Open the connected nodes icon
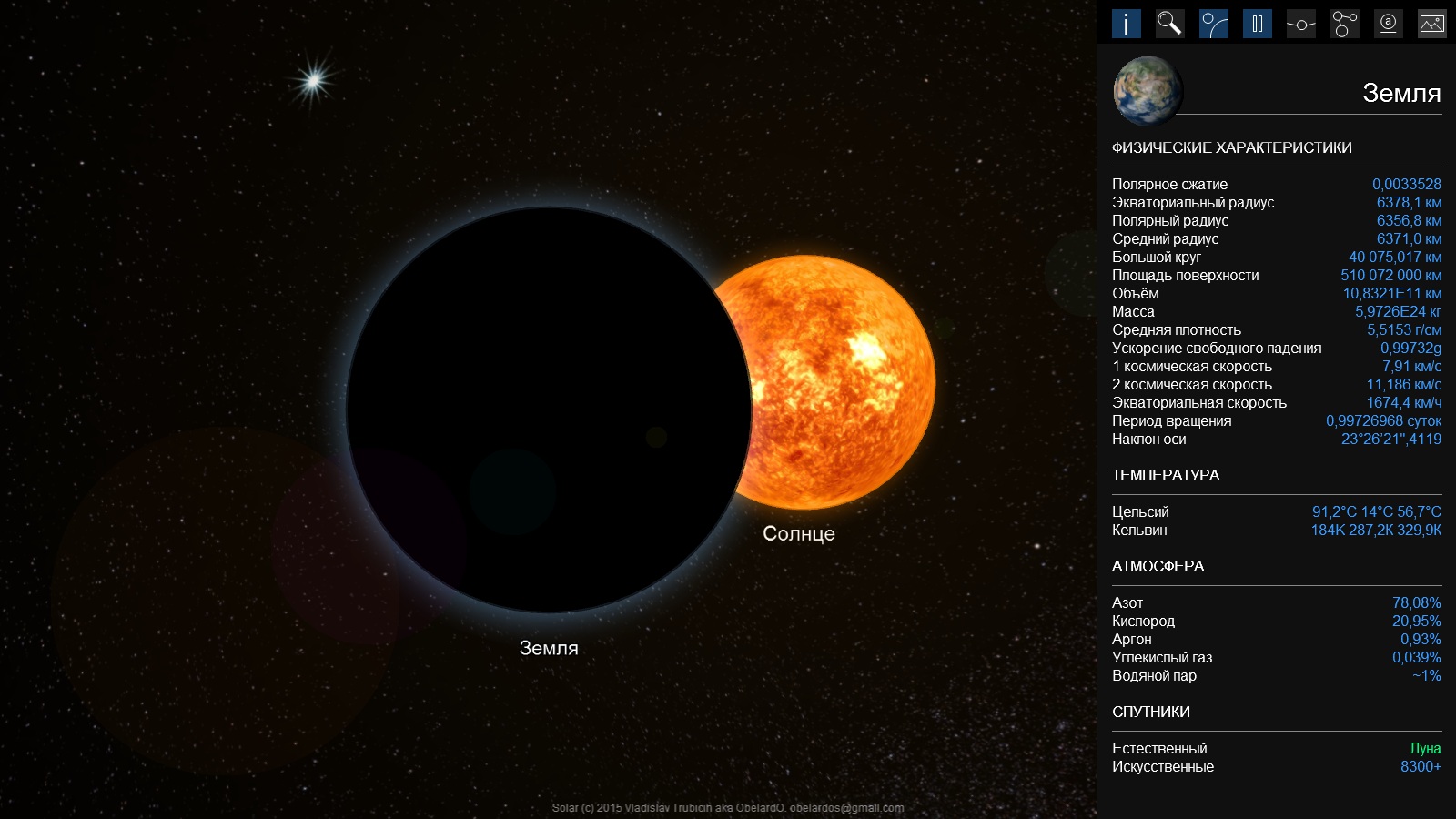The height and width of the screenshot is (819, 1456). pyautogui.click(x=1345, y=24)
